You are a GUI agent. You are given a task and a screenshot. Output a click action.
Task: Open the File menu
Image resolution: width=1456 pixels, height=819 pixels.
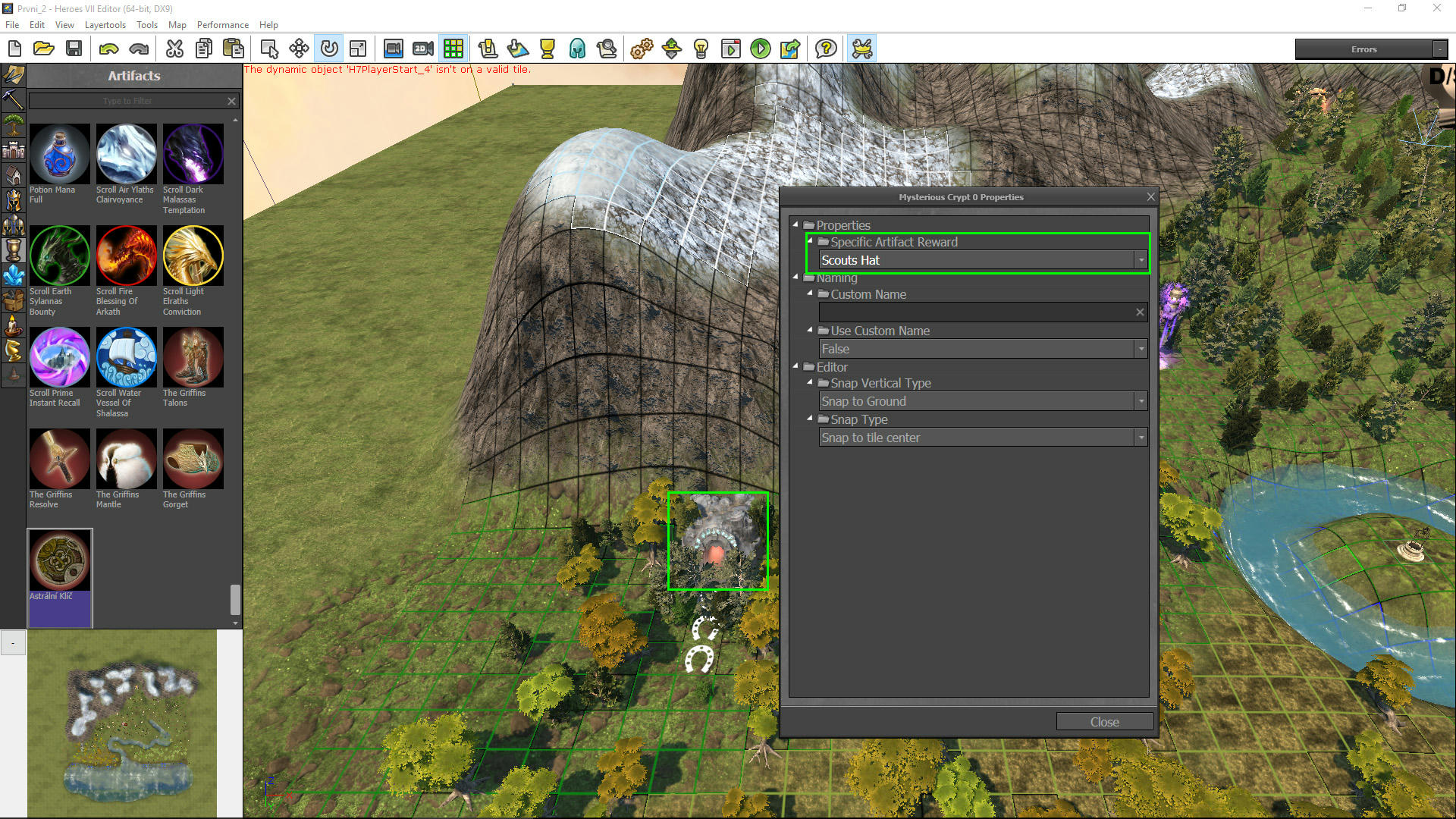[x=12, y=25]
